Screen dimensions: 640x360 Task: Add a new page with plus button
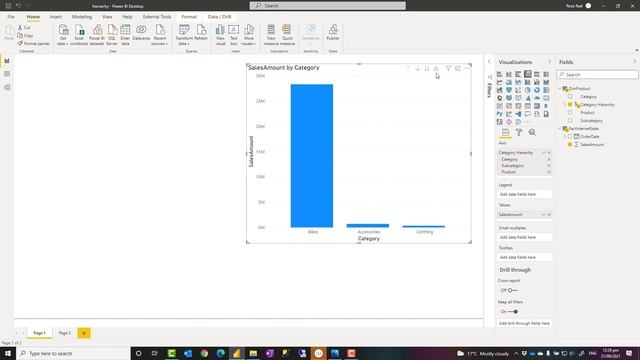coord(84,333)
